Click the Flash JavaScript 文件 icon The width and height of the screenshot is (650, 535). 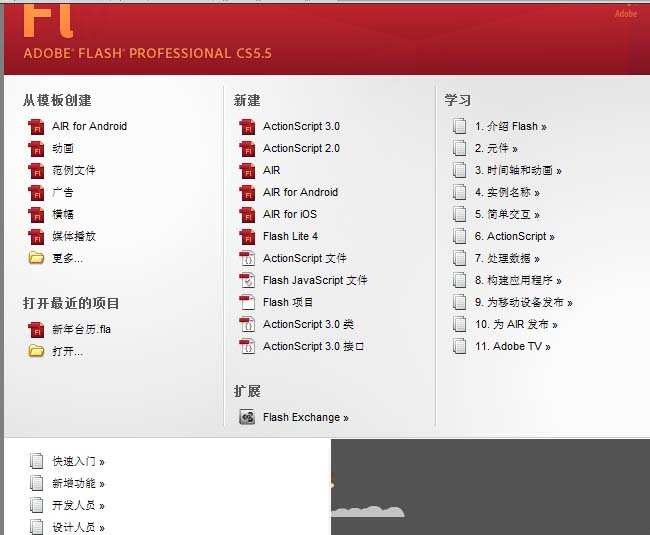coord(247,280)
